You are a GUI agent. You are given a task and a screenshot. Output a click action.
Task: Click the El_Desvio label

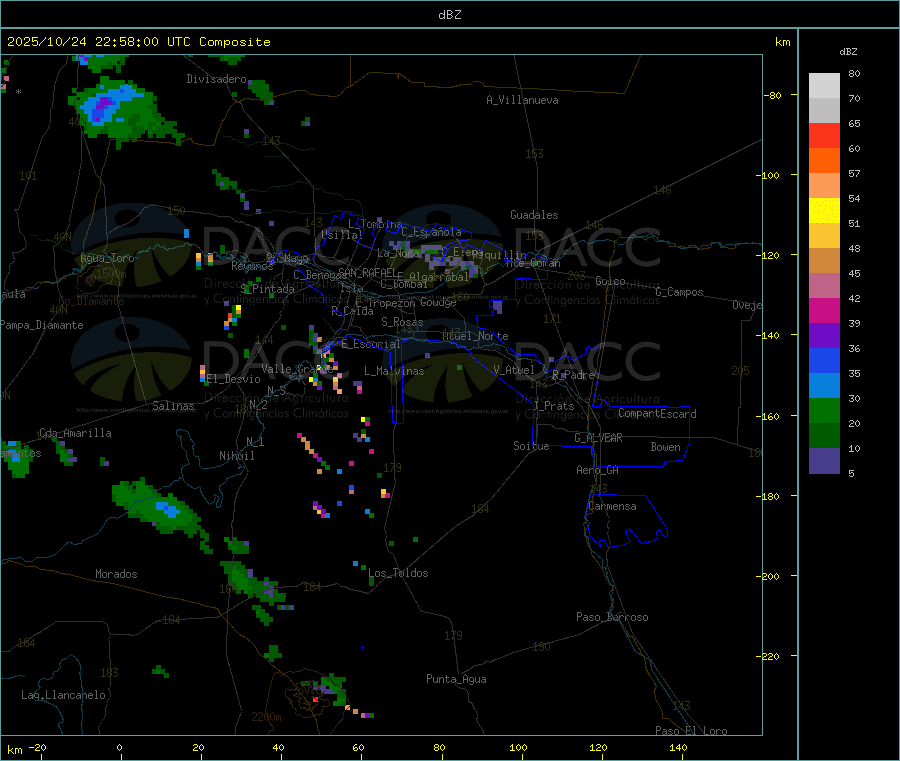pos(234,379)
